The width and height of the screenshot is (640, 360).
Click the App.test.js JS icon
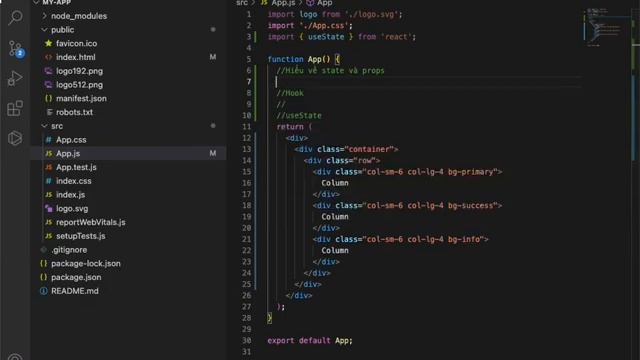pos(49,167)
